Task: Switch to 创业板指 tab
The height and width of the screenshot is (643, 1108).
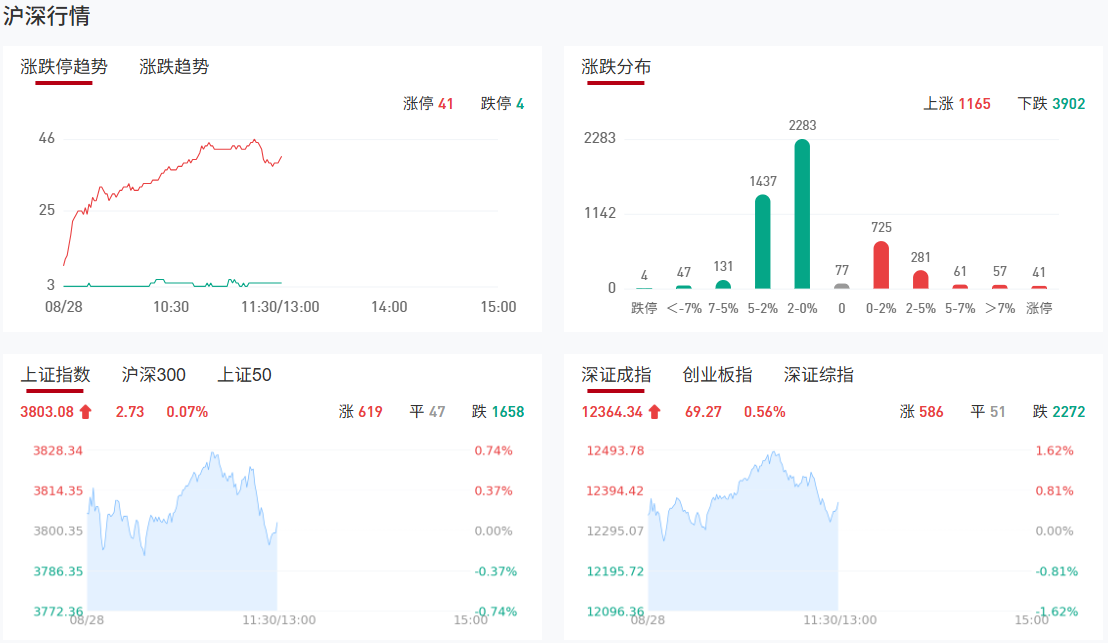Action: (717, 375)
